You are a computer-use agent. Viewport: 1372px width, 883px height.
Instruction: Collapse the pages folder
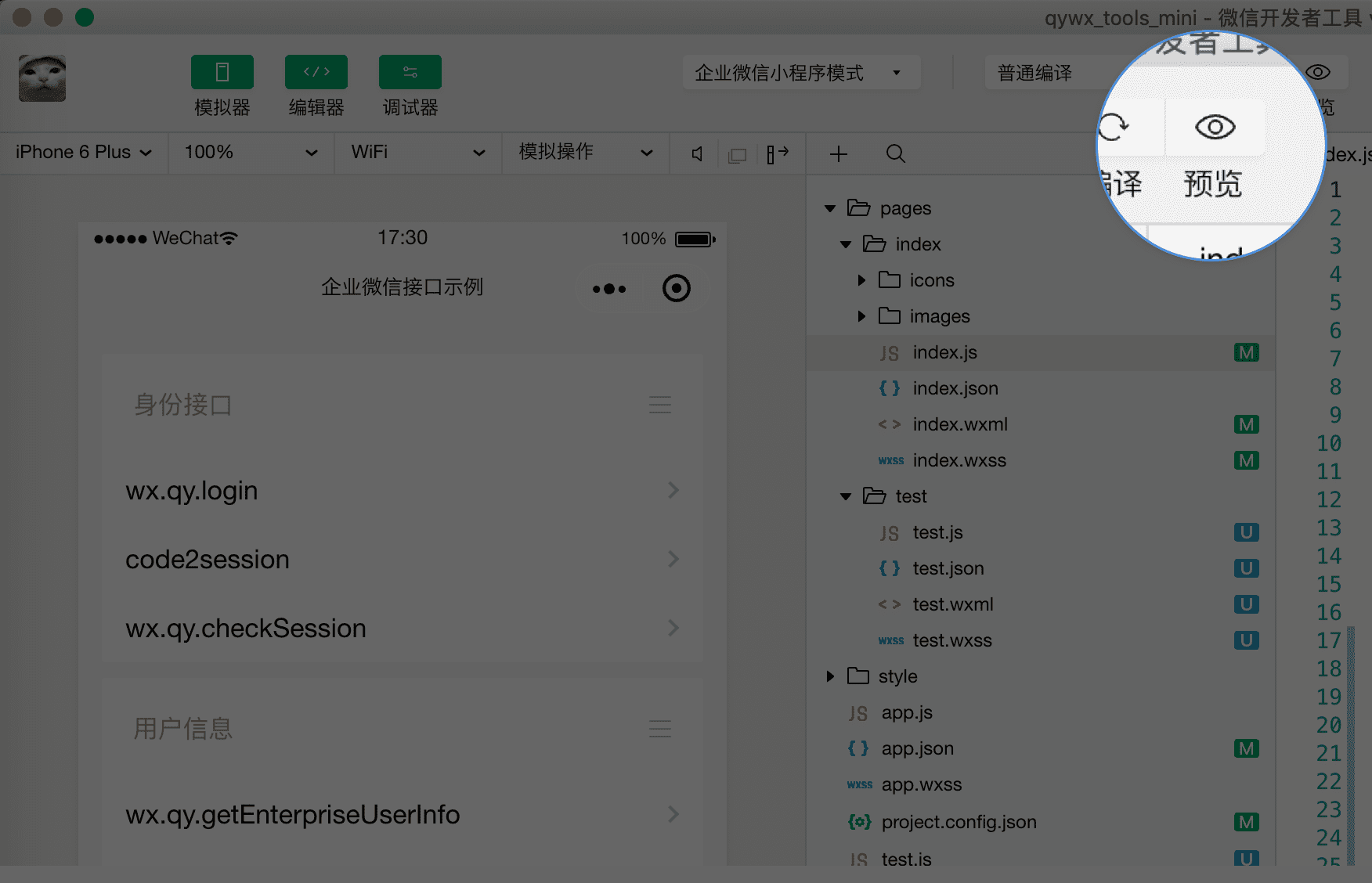[x=830, y=208]
